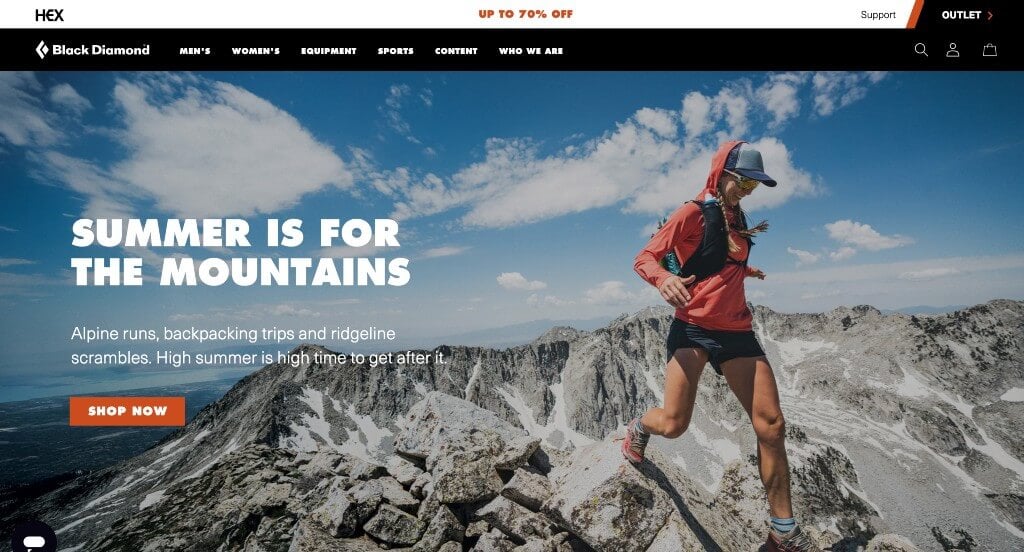Click the Summer Is For The Mountains headline
1024x552 pixels.
(x=241, y=252)
